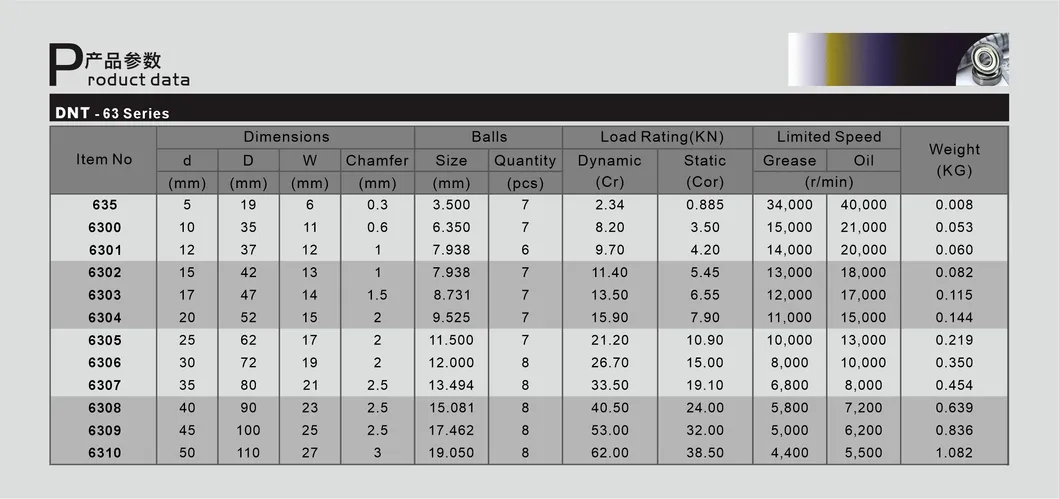This screenshot has height=499, width=1059.
Task: Select item number 6310
Action: pos(105,453)
